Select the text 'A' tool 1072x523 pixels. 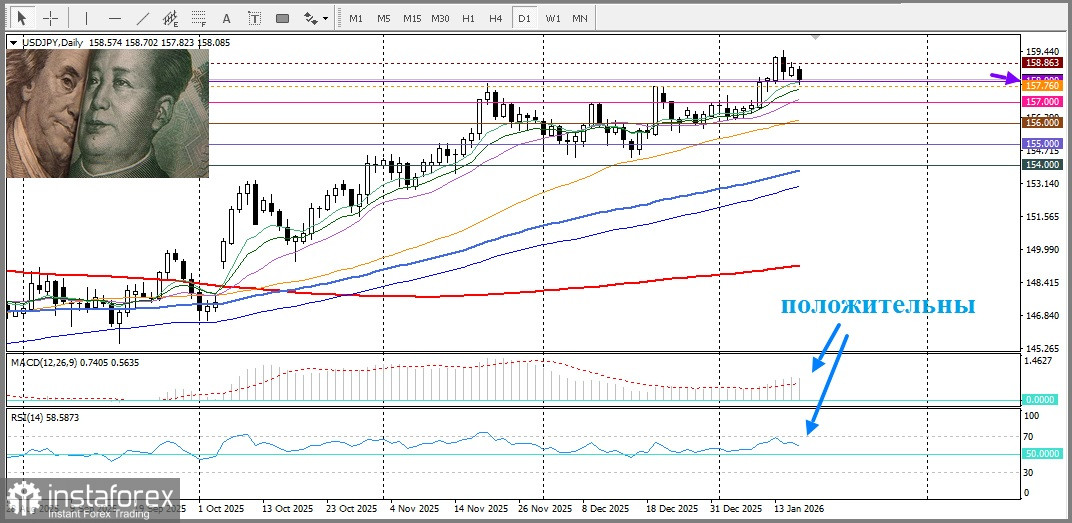click(x=227, y=18)
